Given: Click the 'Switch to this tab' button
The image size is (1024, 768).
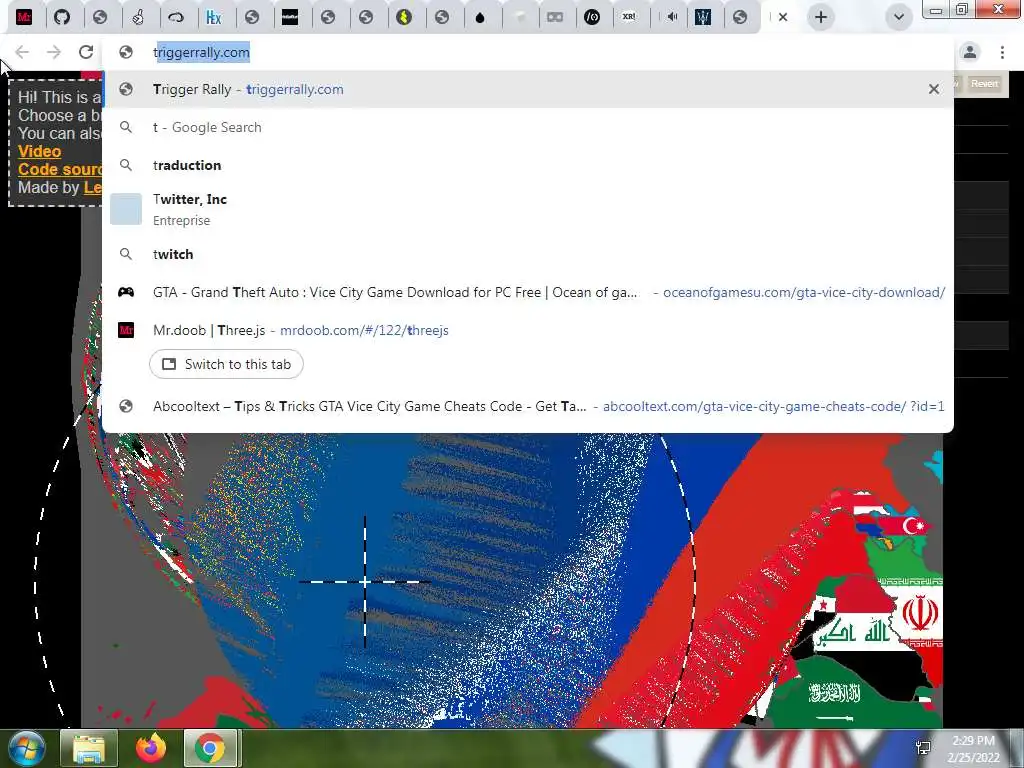Looking at the screenshot, I should point(226,364).
